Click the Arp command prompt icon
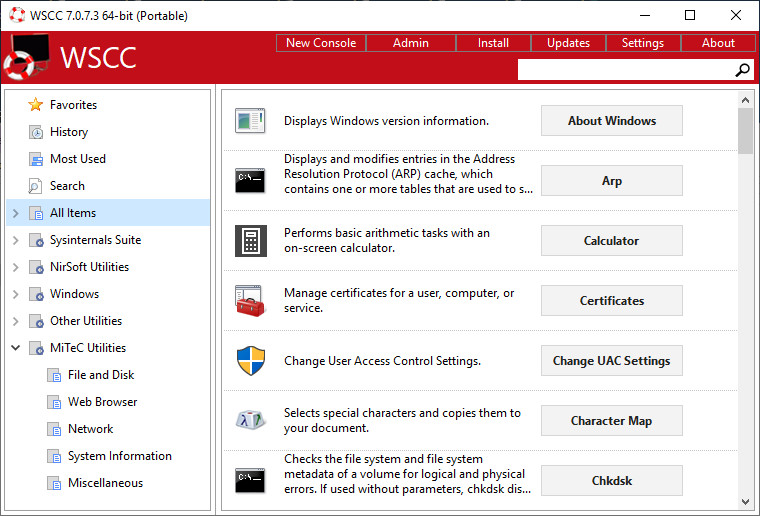This screenshot has height=516, width=760. tap(250, 181)
